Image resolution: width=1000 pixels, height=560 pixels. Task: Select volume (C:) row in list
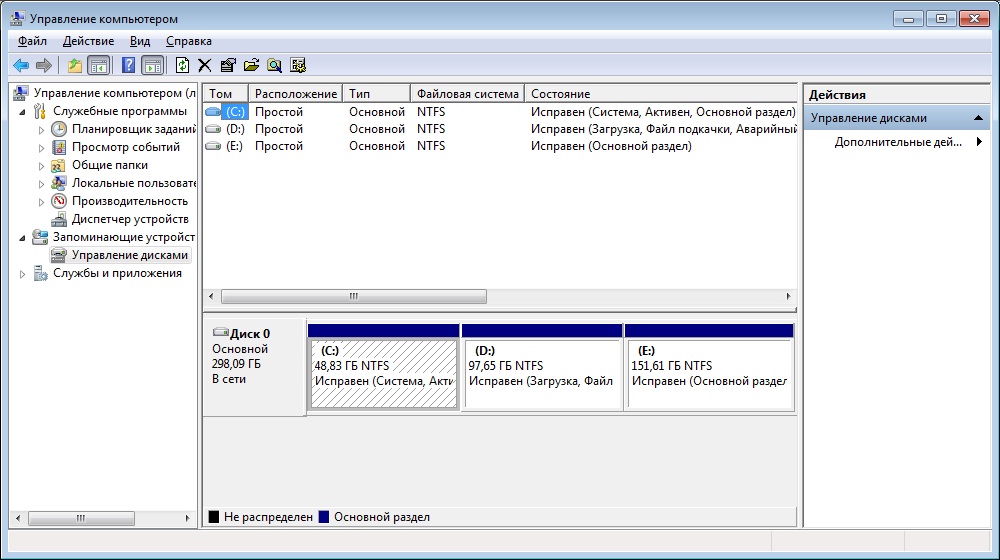coord(500,112)
